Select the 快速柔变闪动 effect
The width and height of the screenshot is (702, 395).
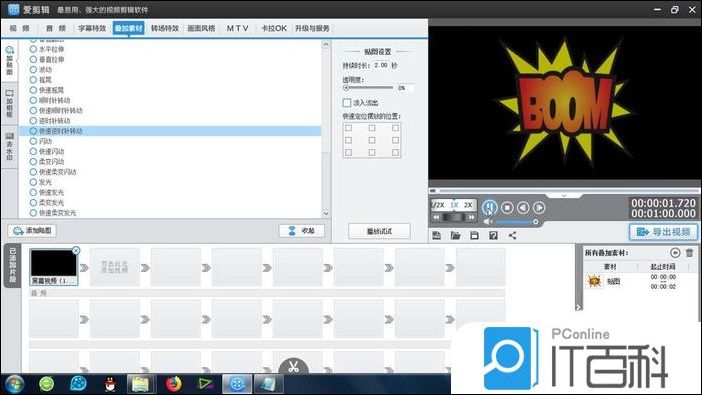(x=53, y=172)
